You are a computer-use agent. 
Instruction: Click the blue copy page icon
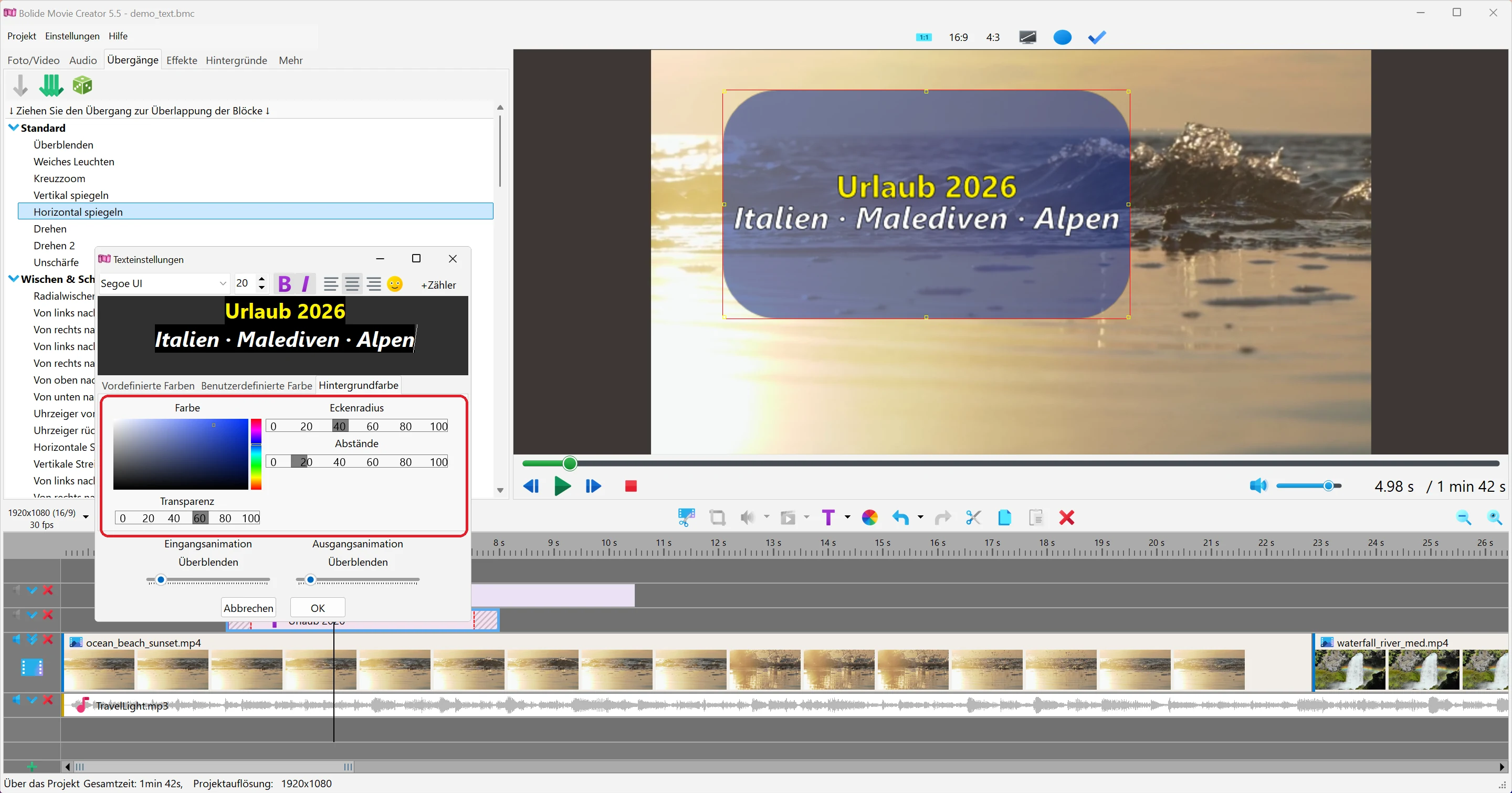coord(1004,517)
